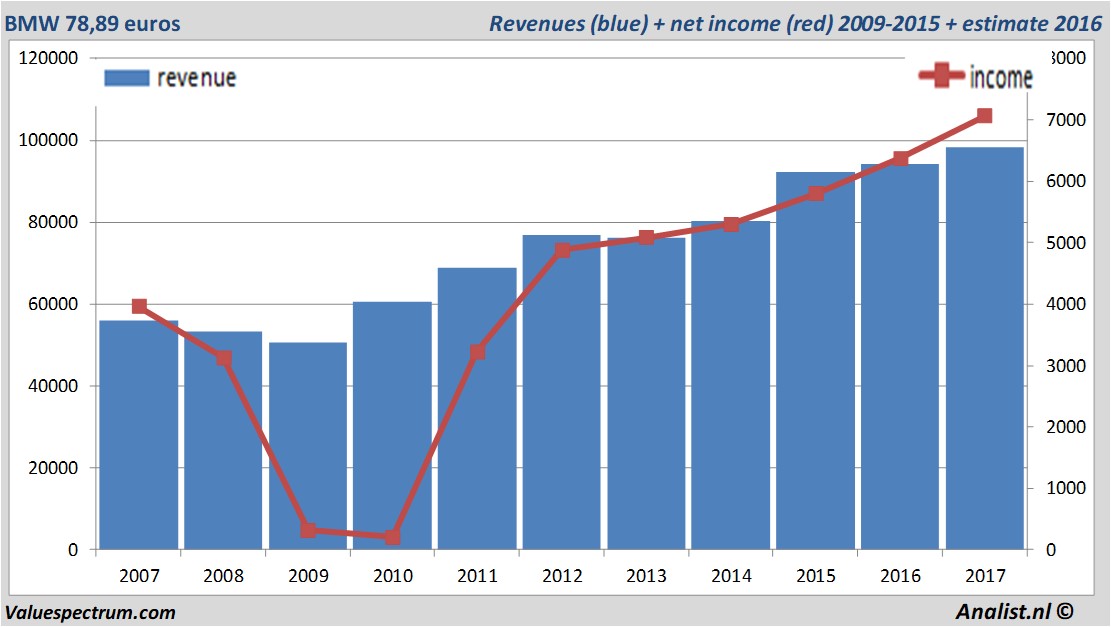Select the 2015 income data point

[816, 193]
